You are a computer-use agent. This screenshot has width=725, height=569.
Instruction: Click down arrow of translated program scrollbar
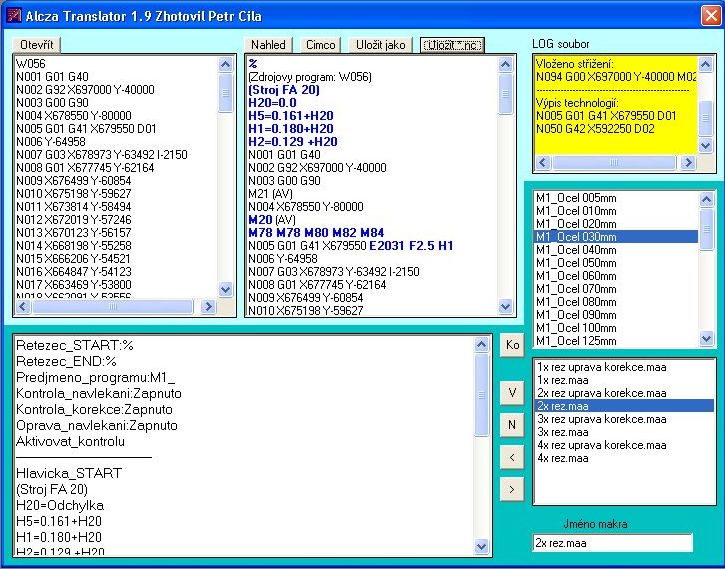pos(505,306)
